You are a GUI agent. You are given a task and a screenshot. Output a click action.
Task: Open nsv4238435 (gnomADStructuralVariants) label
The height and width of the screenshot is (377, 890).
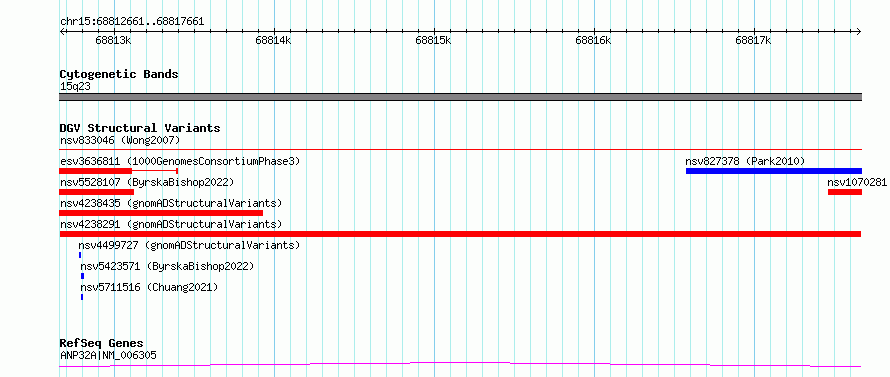click(x=171, y=203)
